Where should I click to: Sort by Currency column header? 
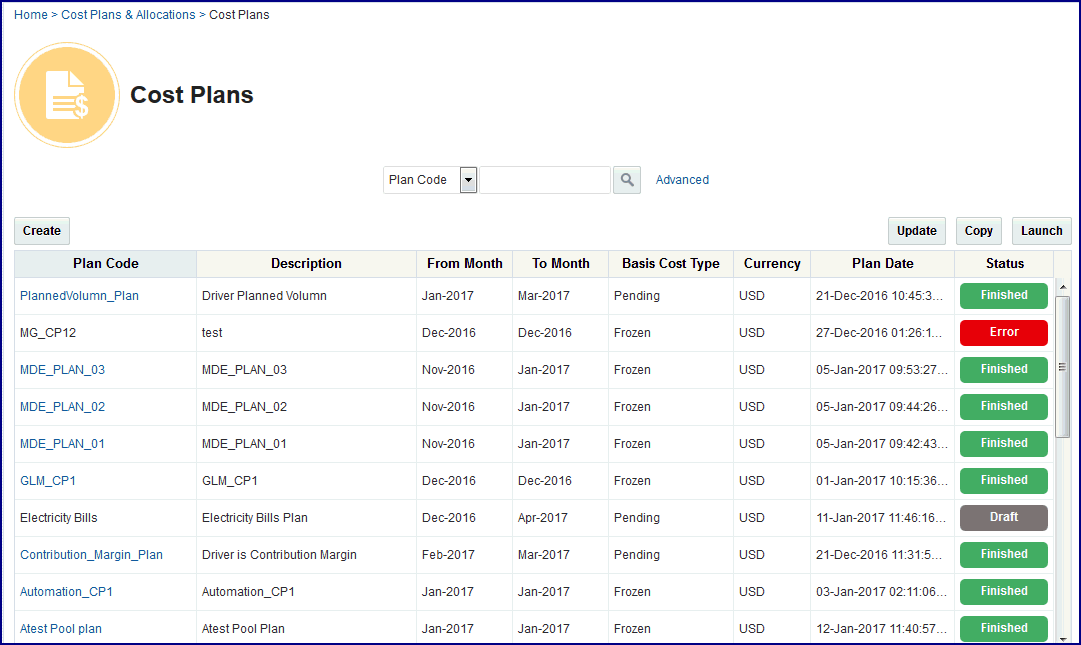coord(772,264)
